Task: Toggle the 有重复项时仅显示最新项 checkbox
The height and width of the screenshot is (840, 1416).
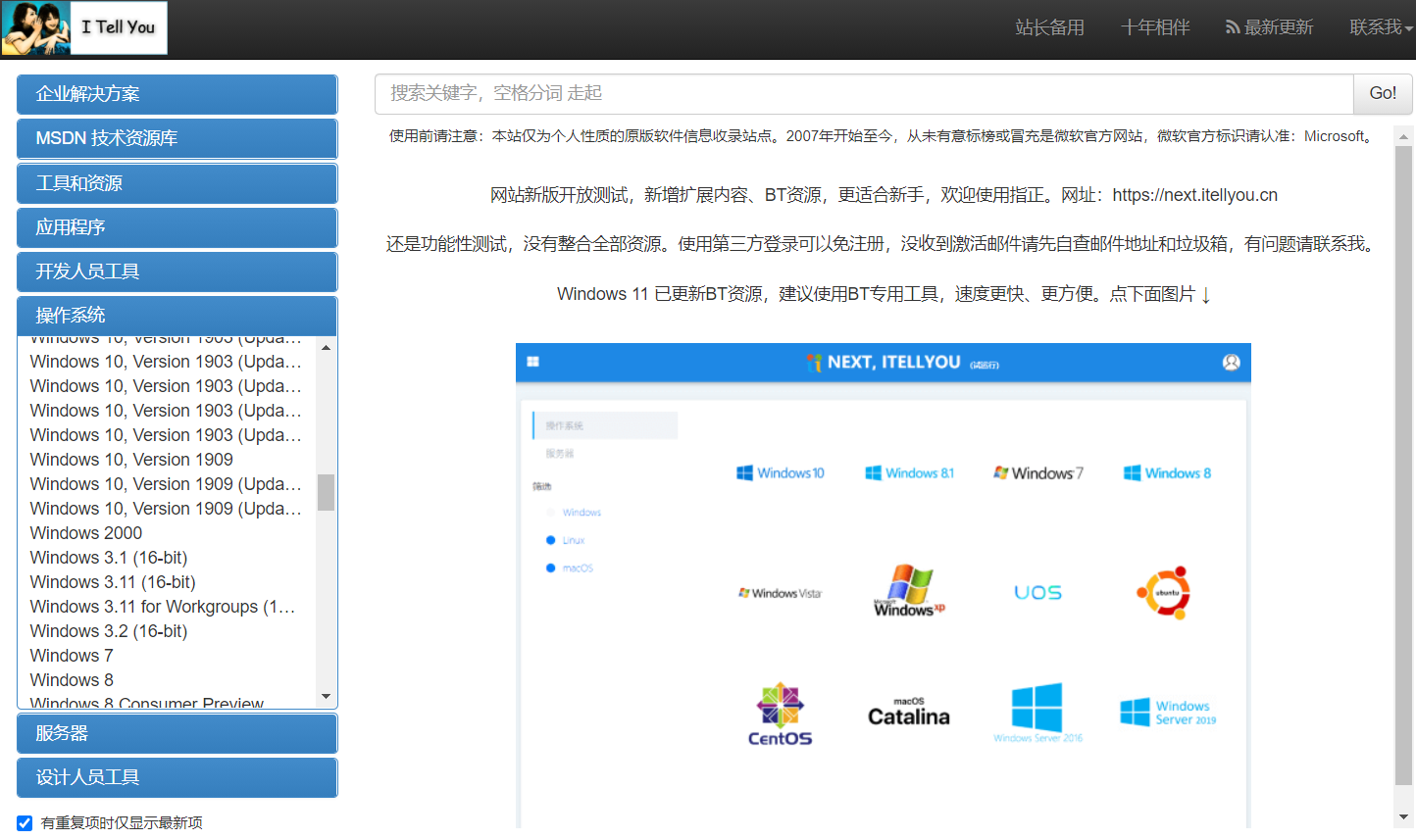Action: point(25,823)
